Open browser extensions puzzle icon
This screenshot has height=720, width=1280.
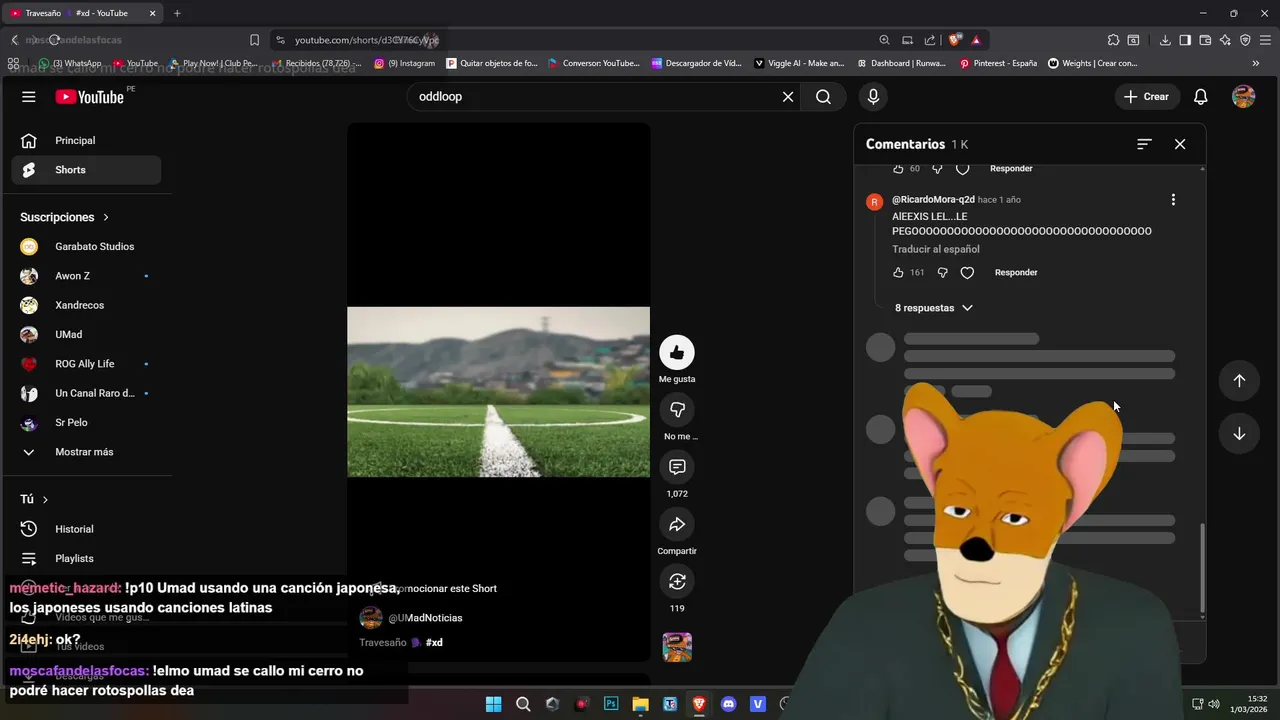[1113, 40]
